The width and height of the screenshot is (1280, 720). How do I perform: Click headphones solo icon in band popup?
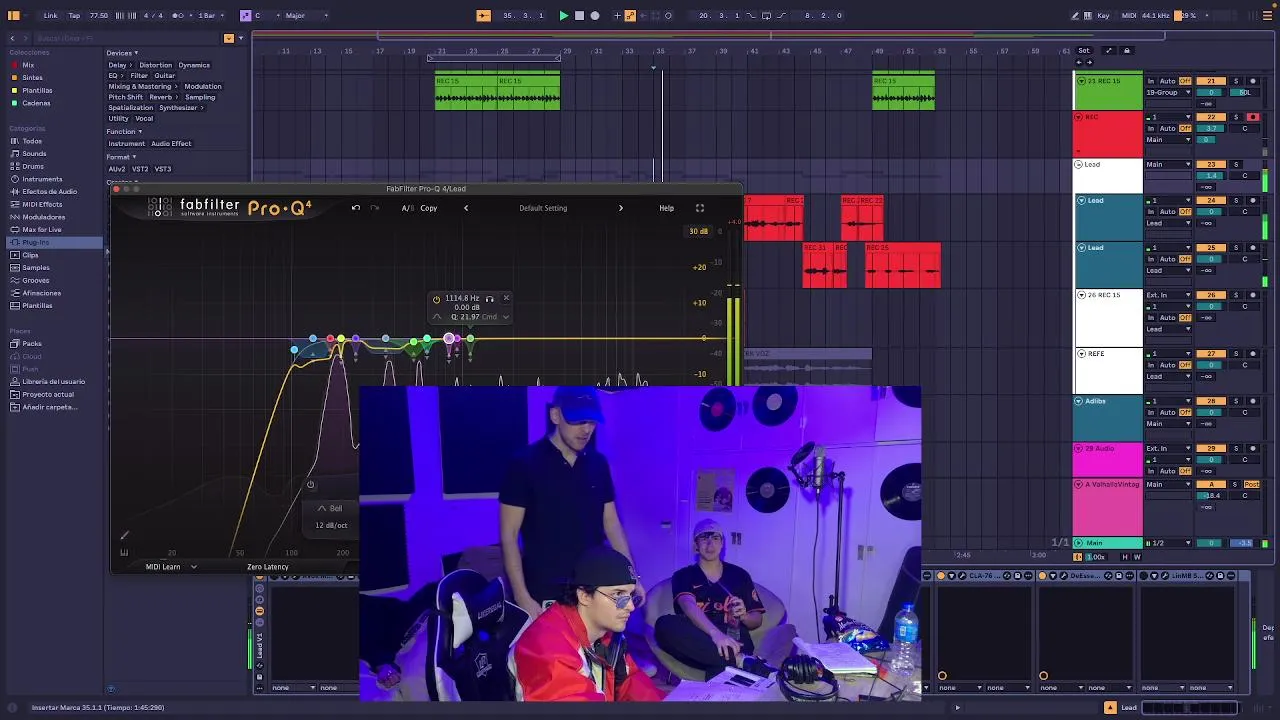pyautogui.click(x=489, y=299)
